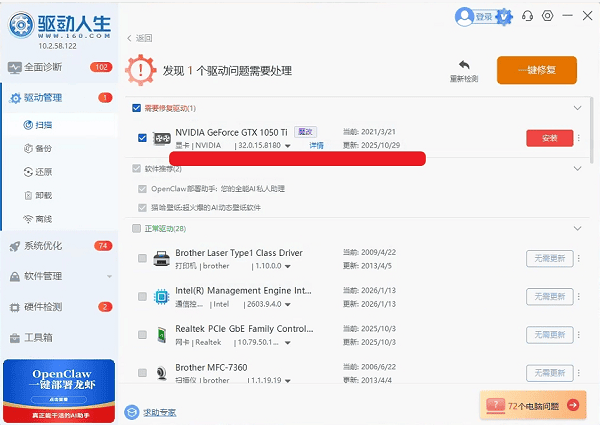Open settings hexagon icon in title bar
Viewport: 600px width, 425px height.
coord(548,16)
